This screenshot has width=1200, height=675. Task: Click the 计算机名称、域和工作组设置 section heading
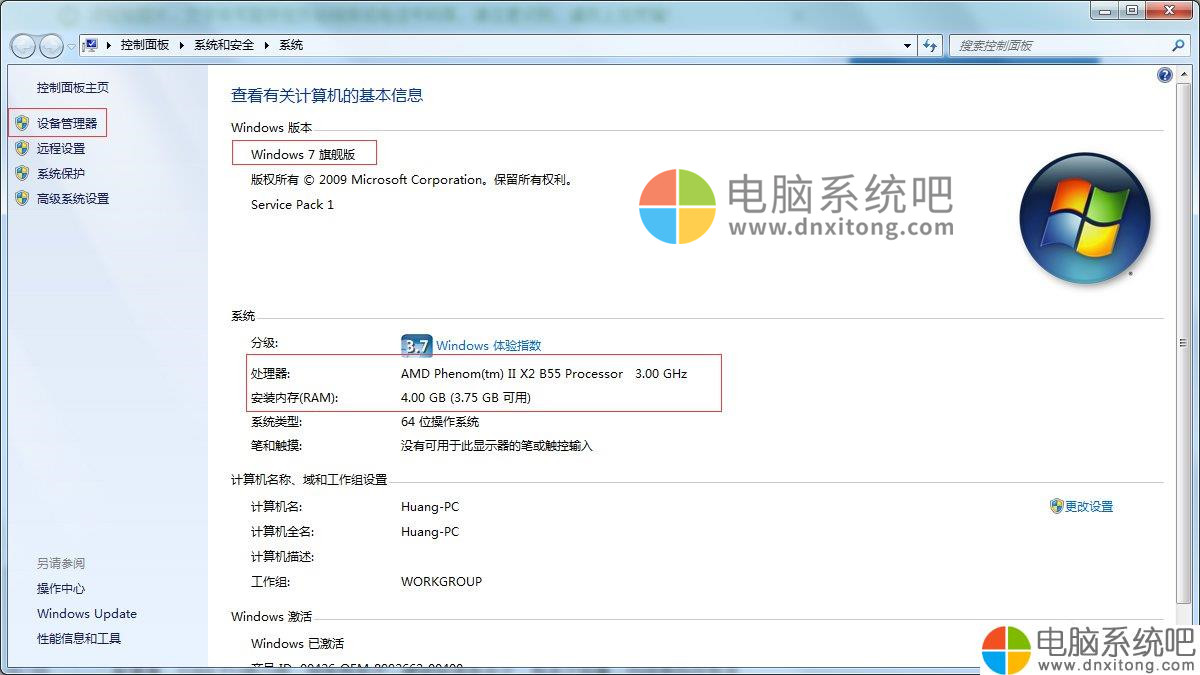[x=309, y=480]
